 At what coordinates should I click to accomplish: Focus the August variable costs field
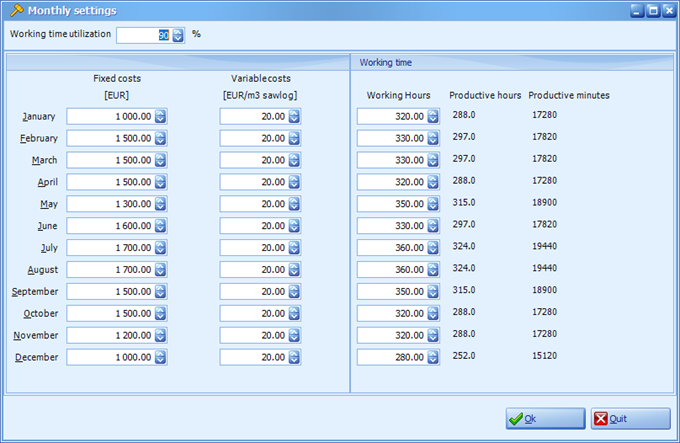(260, 270)
